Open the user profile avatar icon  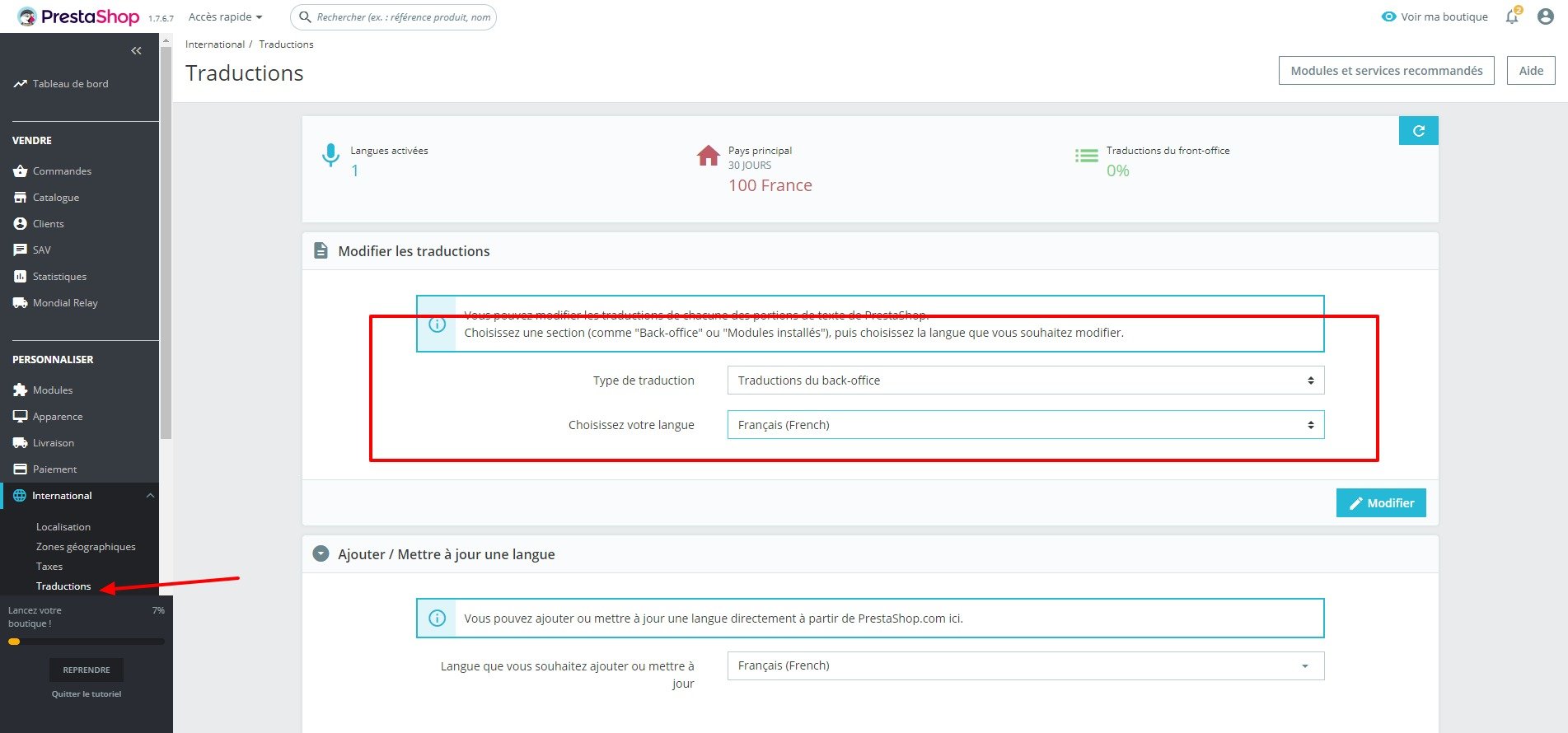tap(1546, 16)
